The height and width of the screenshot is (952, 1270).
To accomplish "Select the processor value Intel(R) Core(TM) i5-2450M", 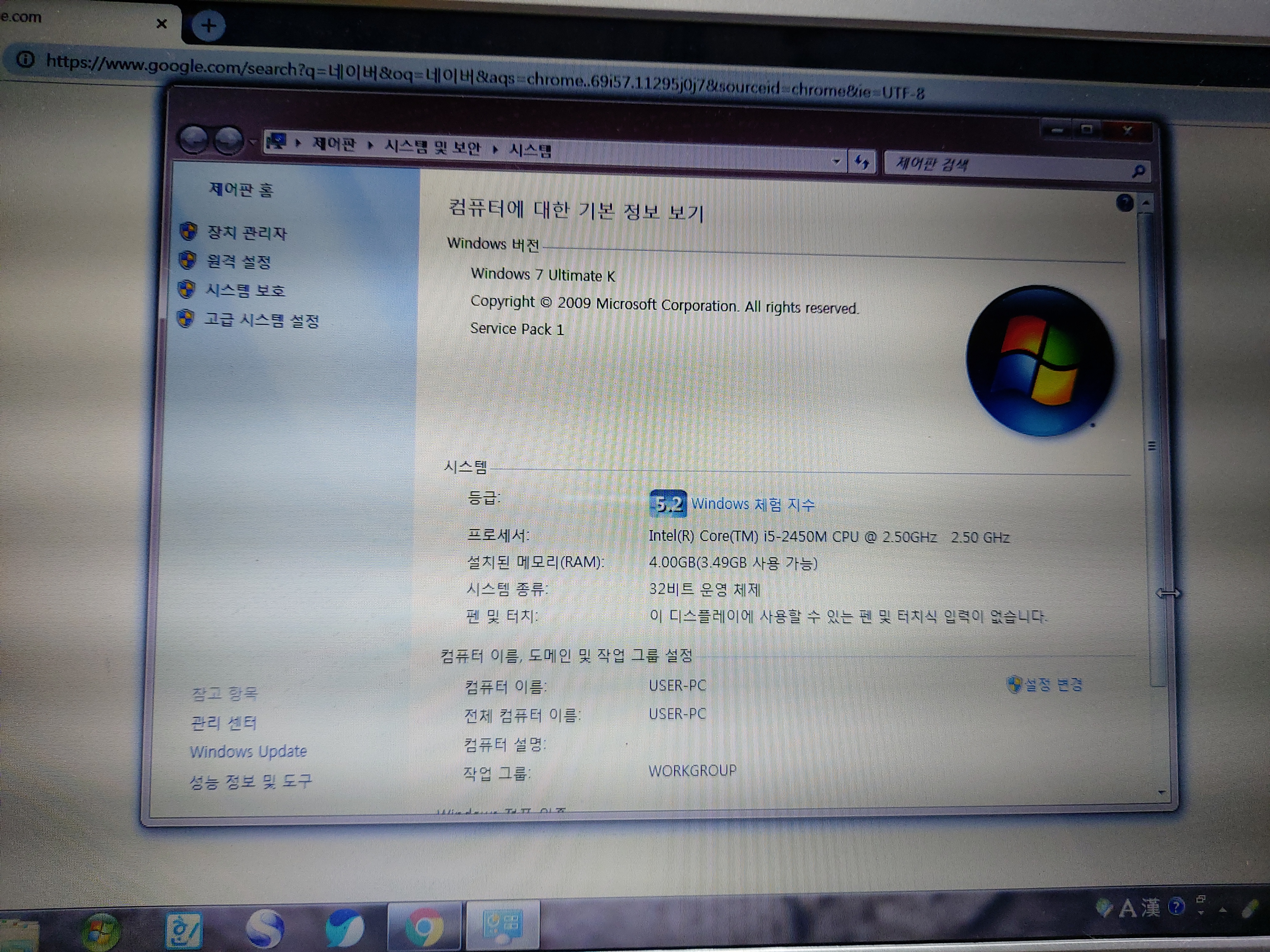I will [829, 537].
